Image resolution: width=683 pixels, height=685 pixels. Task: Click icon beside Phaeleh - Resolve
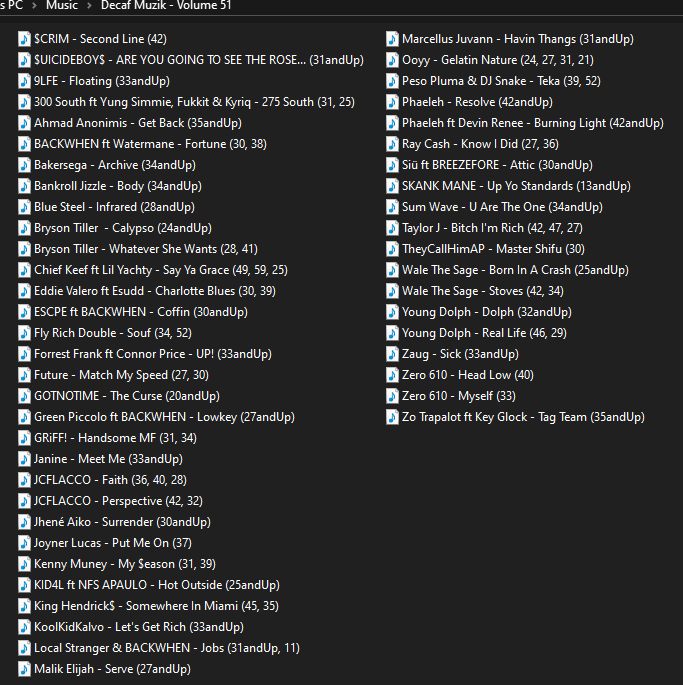click(392, 102)
